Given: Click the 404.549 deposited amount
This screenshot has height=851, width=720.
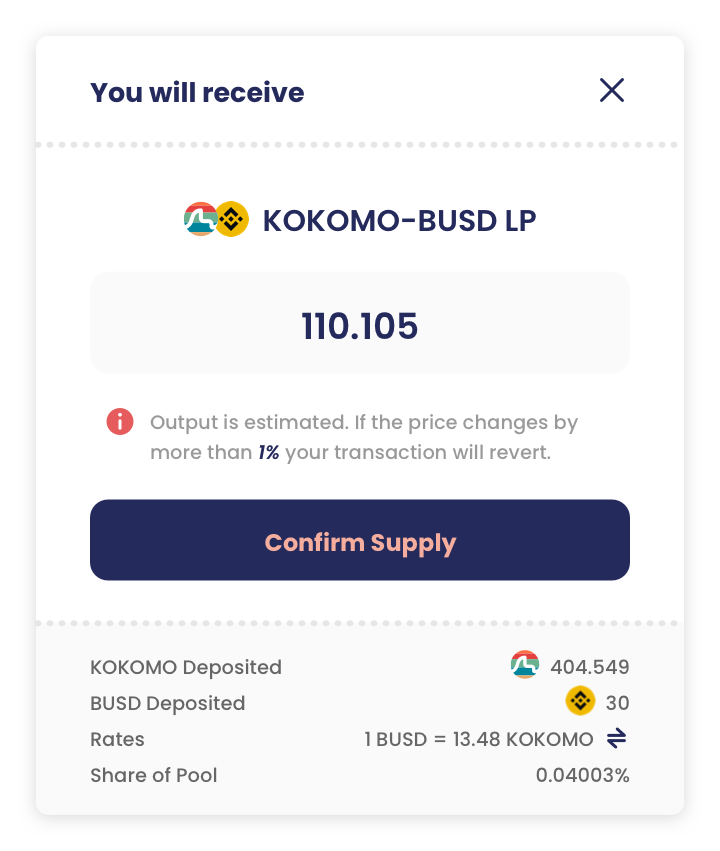Looking at the screenshot, I should pos(590,666).
